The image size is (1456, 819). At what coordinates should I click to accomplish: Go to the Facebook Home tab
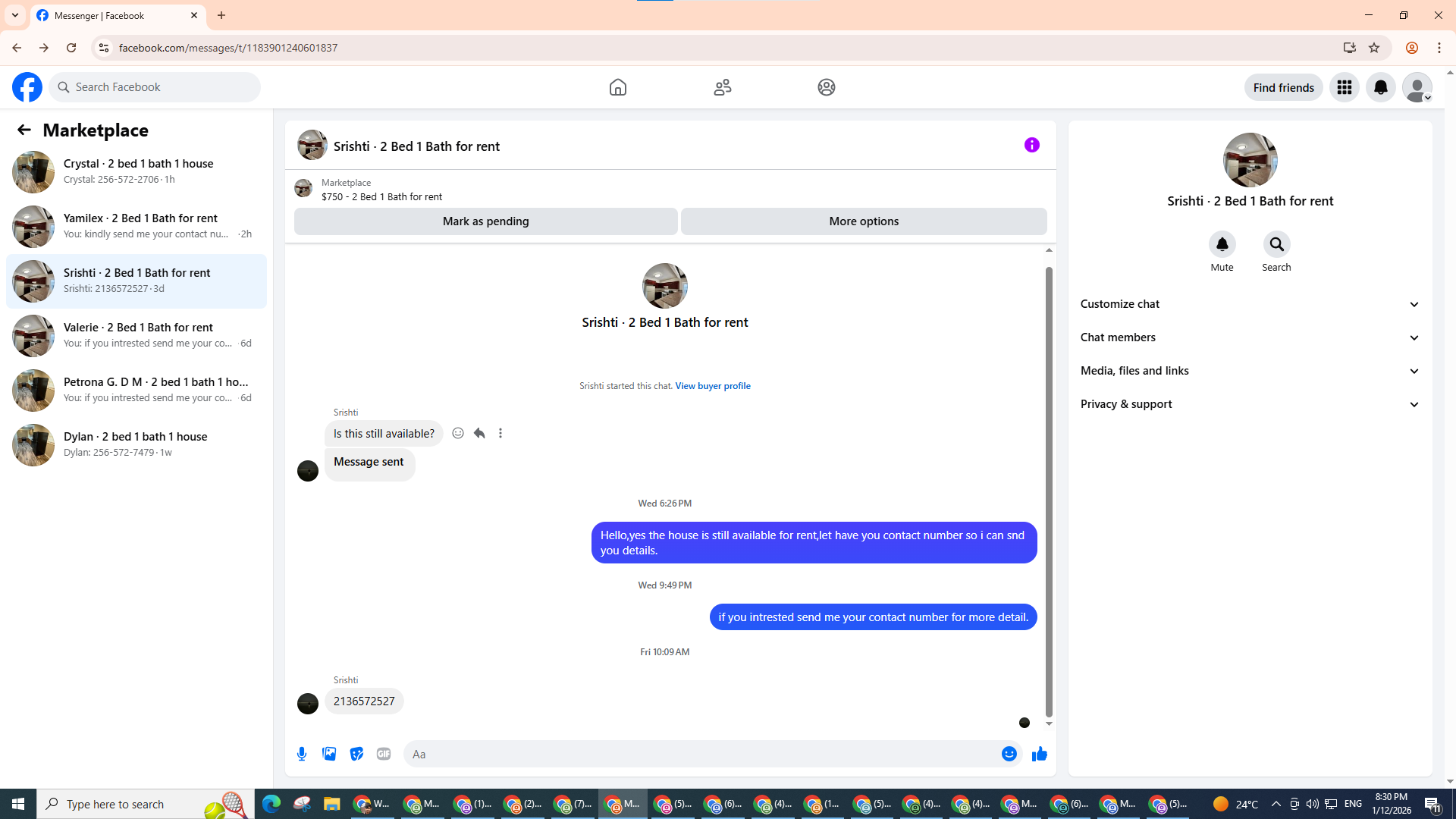pyautogui.click(x=617, y=87)
